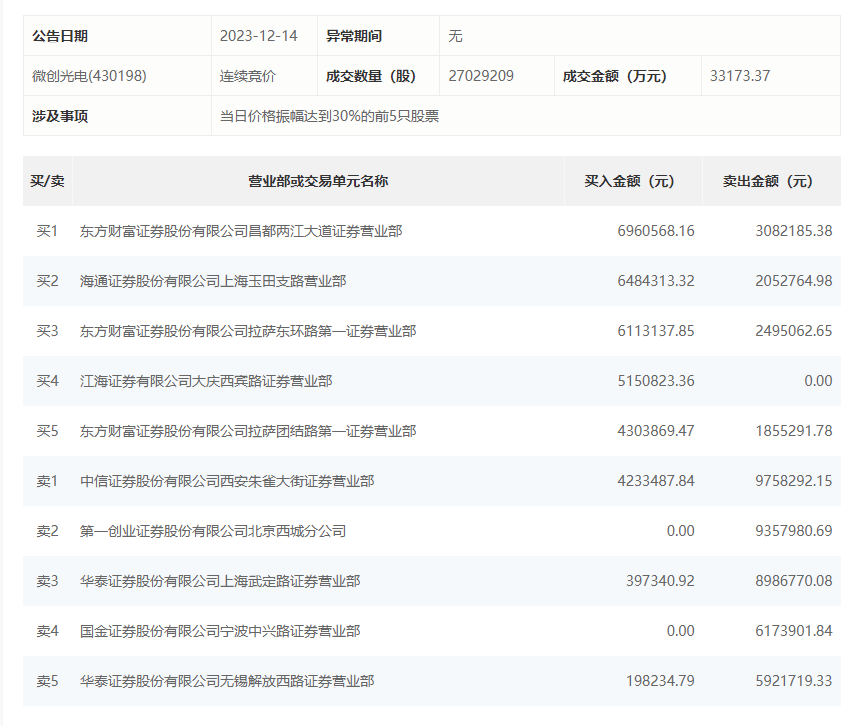Select 东方财富证券昌都两江大道证券营业部 row name
Viewport: 857px width, 726px height.
pos(241,231)
